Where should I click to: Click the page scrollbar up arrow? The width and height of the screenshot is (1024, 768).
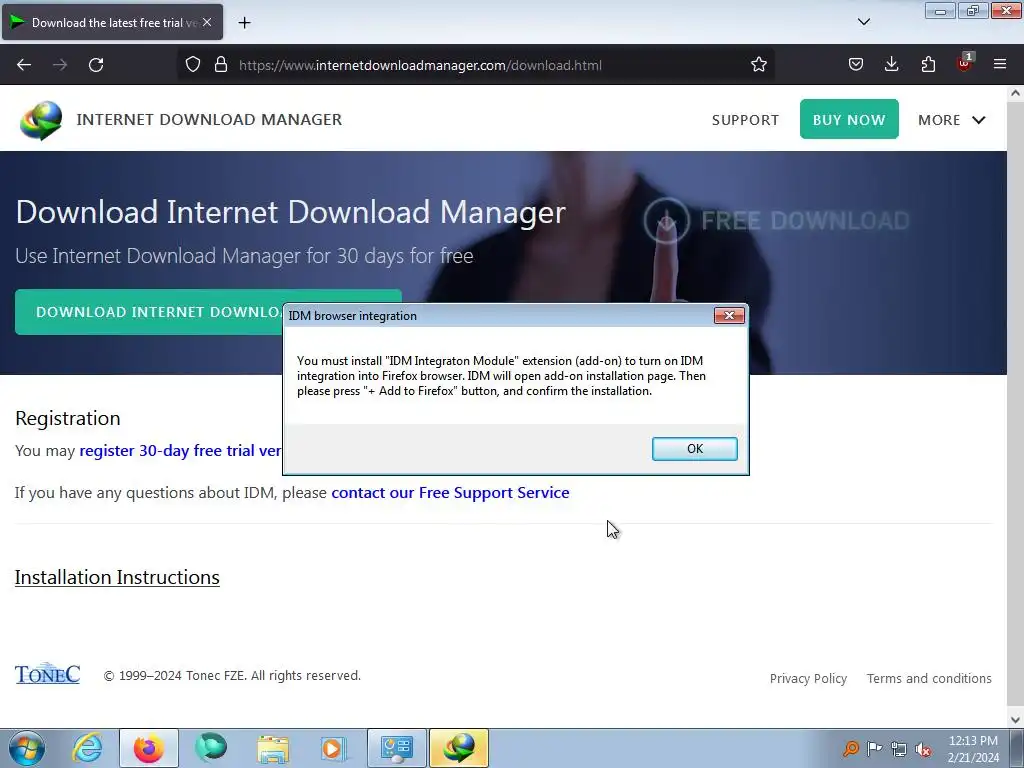[x=1015, y=93]
